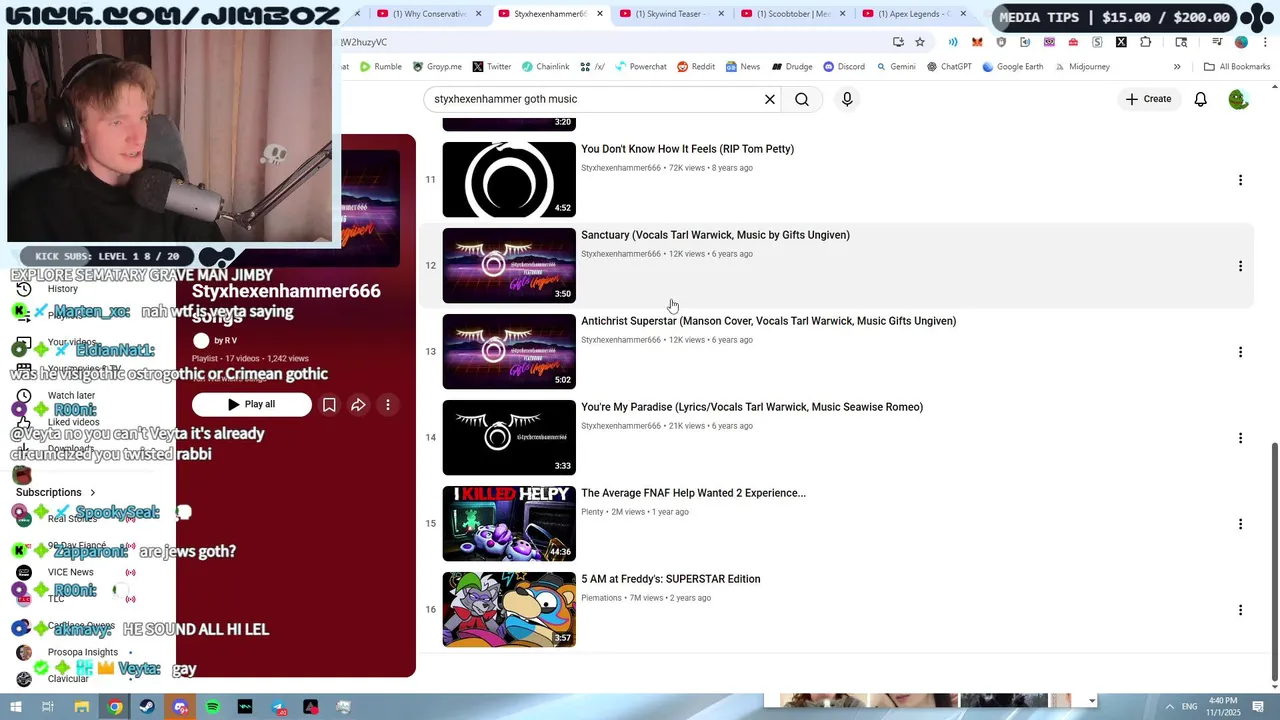Open Spotify from the taskbar
Image resolution: width=1280 pixels, height=720 pixels.
coord(213,707)
